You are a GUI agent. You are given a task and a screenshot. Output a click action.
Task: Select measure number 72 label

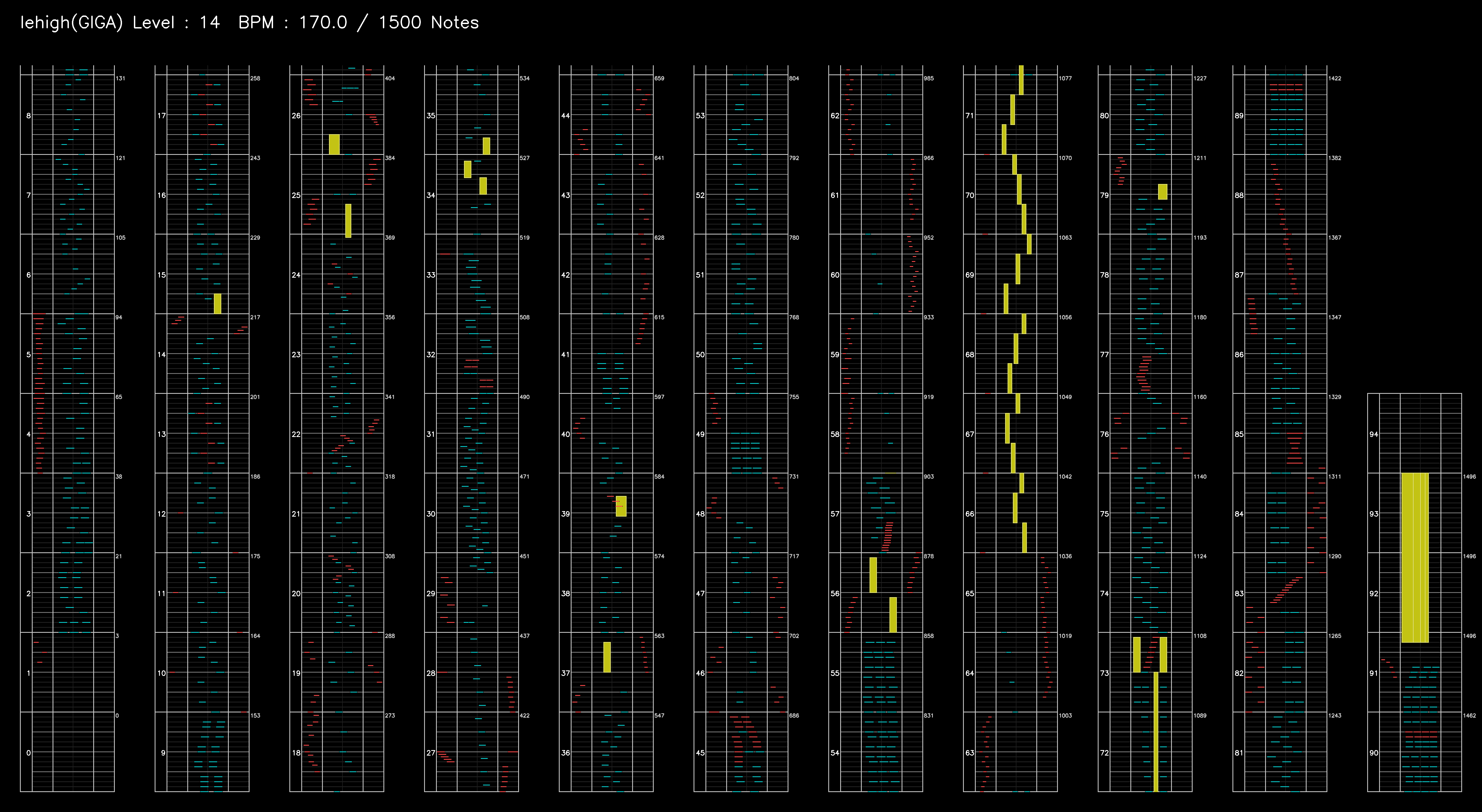point(1104,753)
